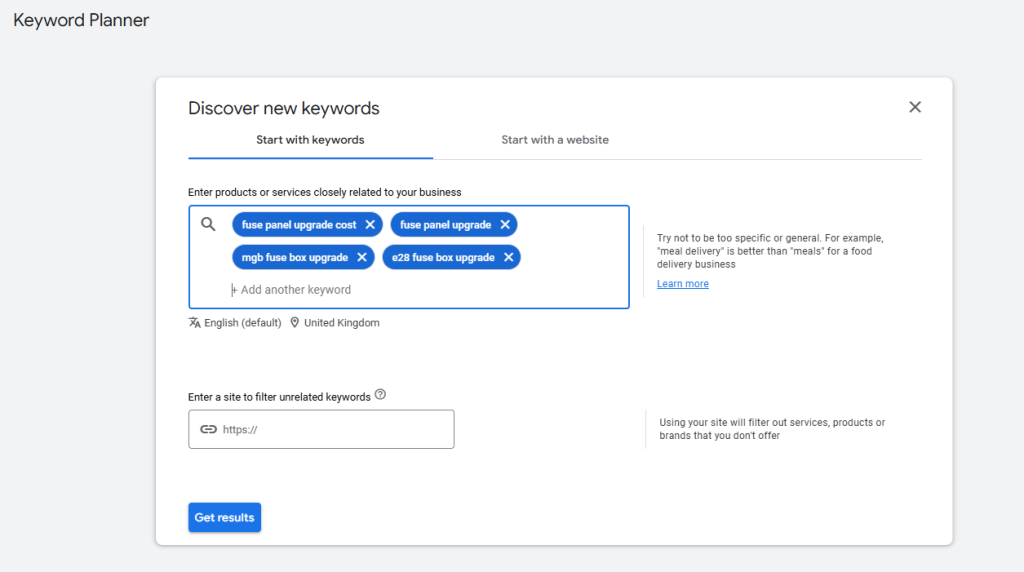Select the 'fuse panel upgrade' chip text

pos(445,225)
